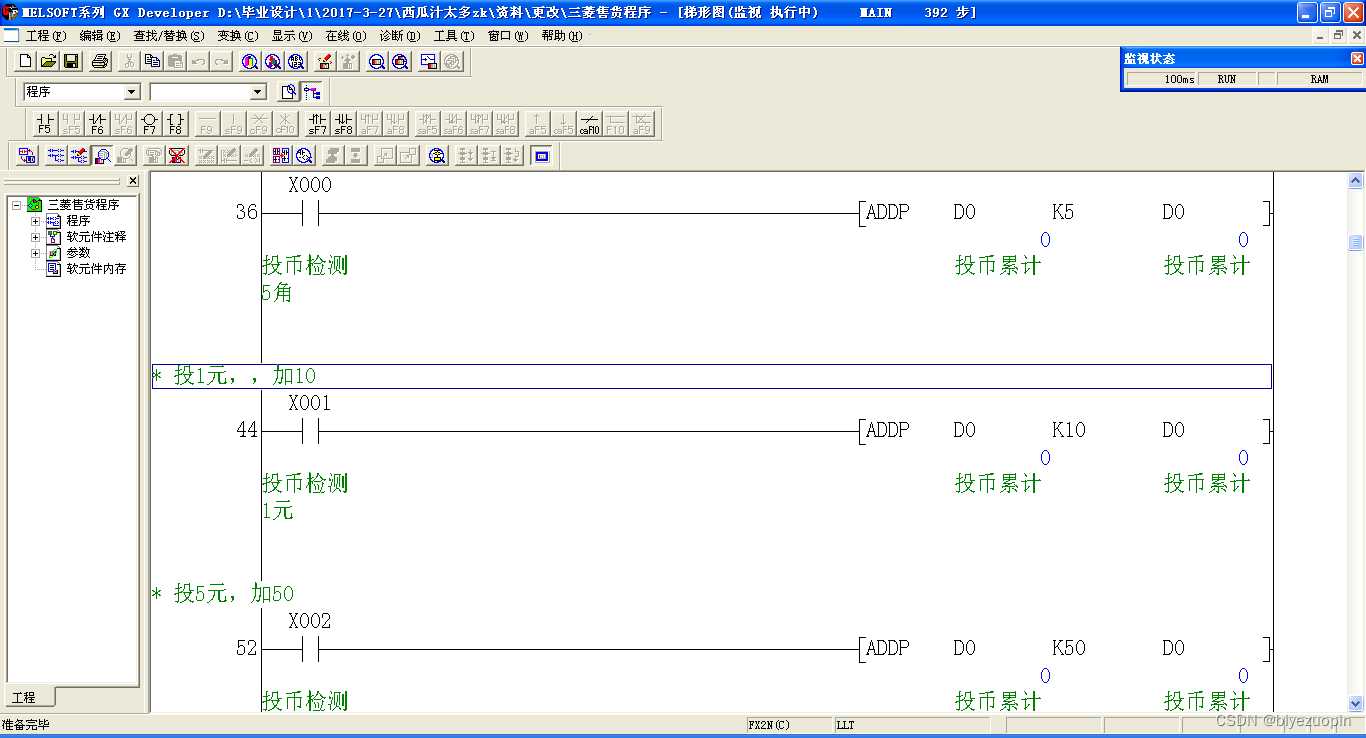Select the ADDP D0 K10 D0 instruction
This screenshot has height=738, width=1366.
click(x=1065, y=431)
